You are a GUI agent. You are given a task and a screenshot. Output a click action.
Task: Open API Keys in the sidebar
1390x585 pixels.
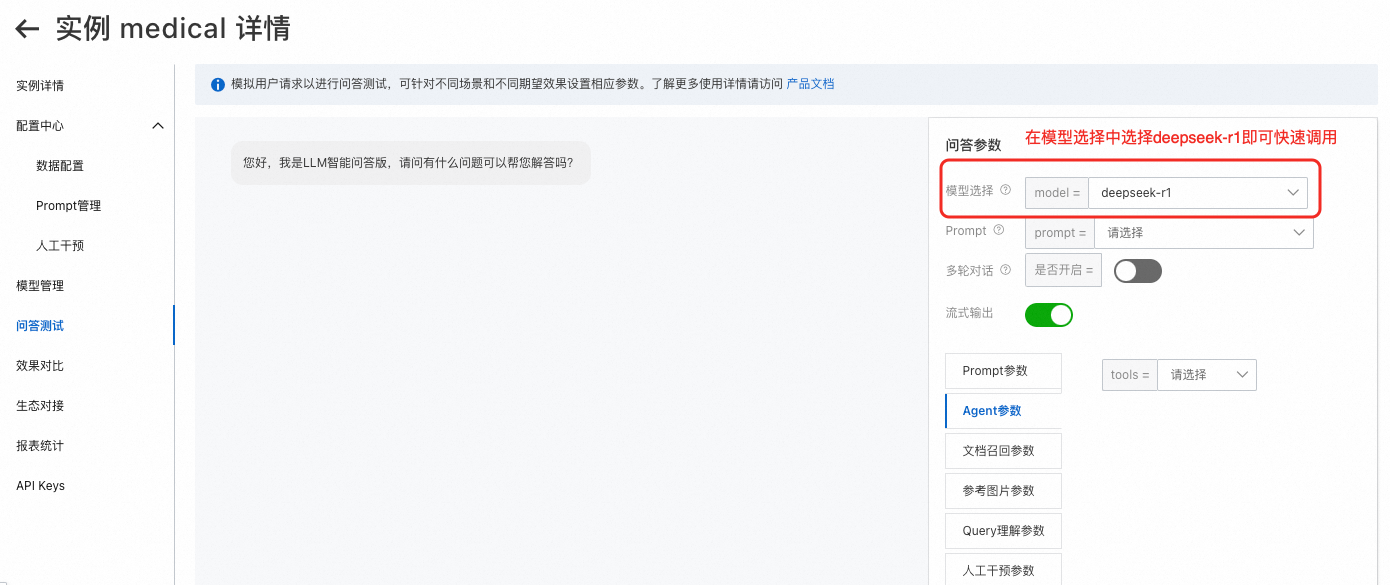[40, 486]
